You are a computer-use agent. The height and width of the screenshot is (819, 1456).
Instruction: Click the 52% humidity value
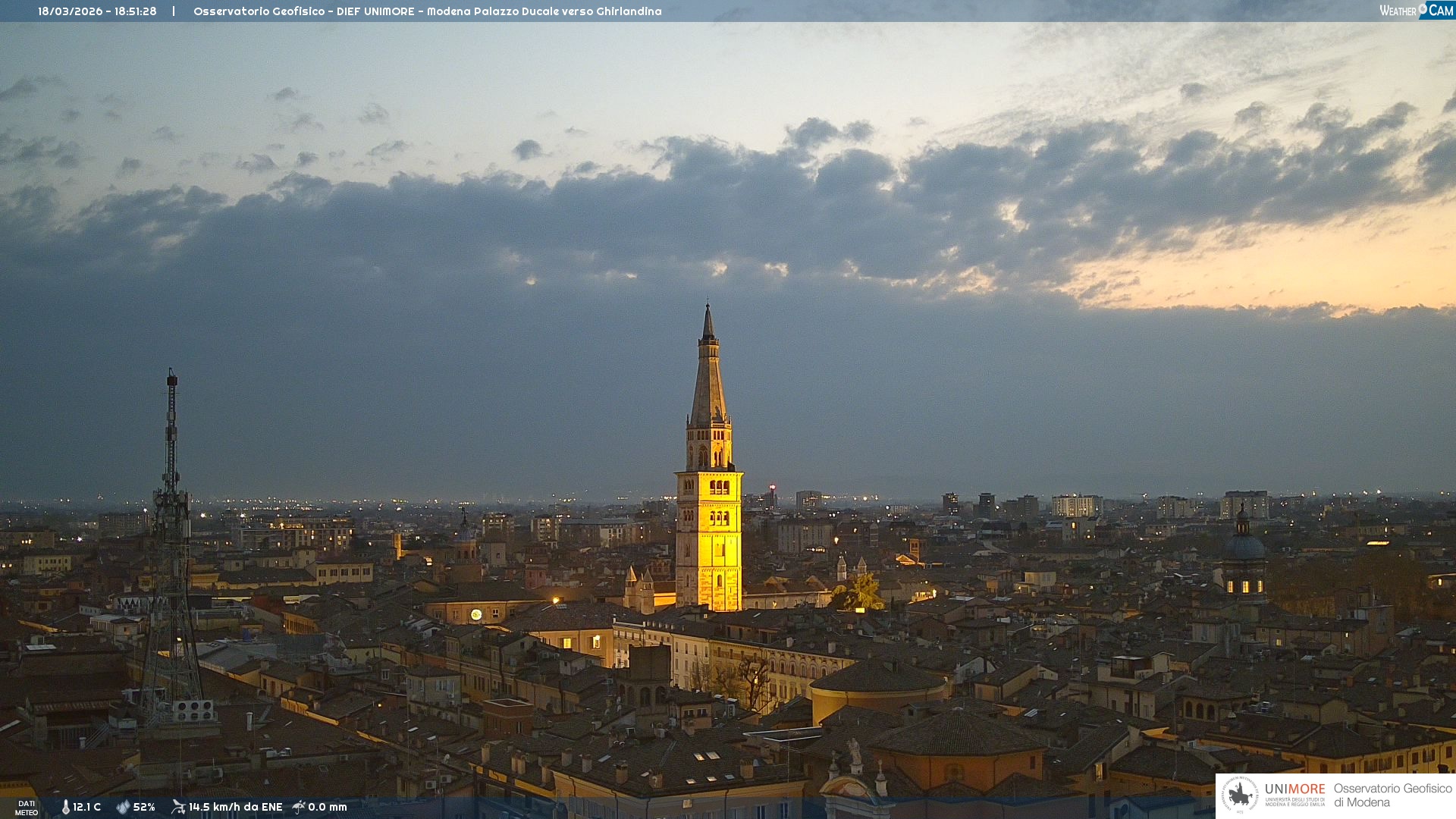point(144,807)
